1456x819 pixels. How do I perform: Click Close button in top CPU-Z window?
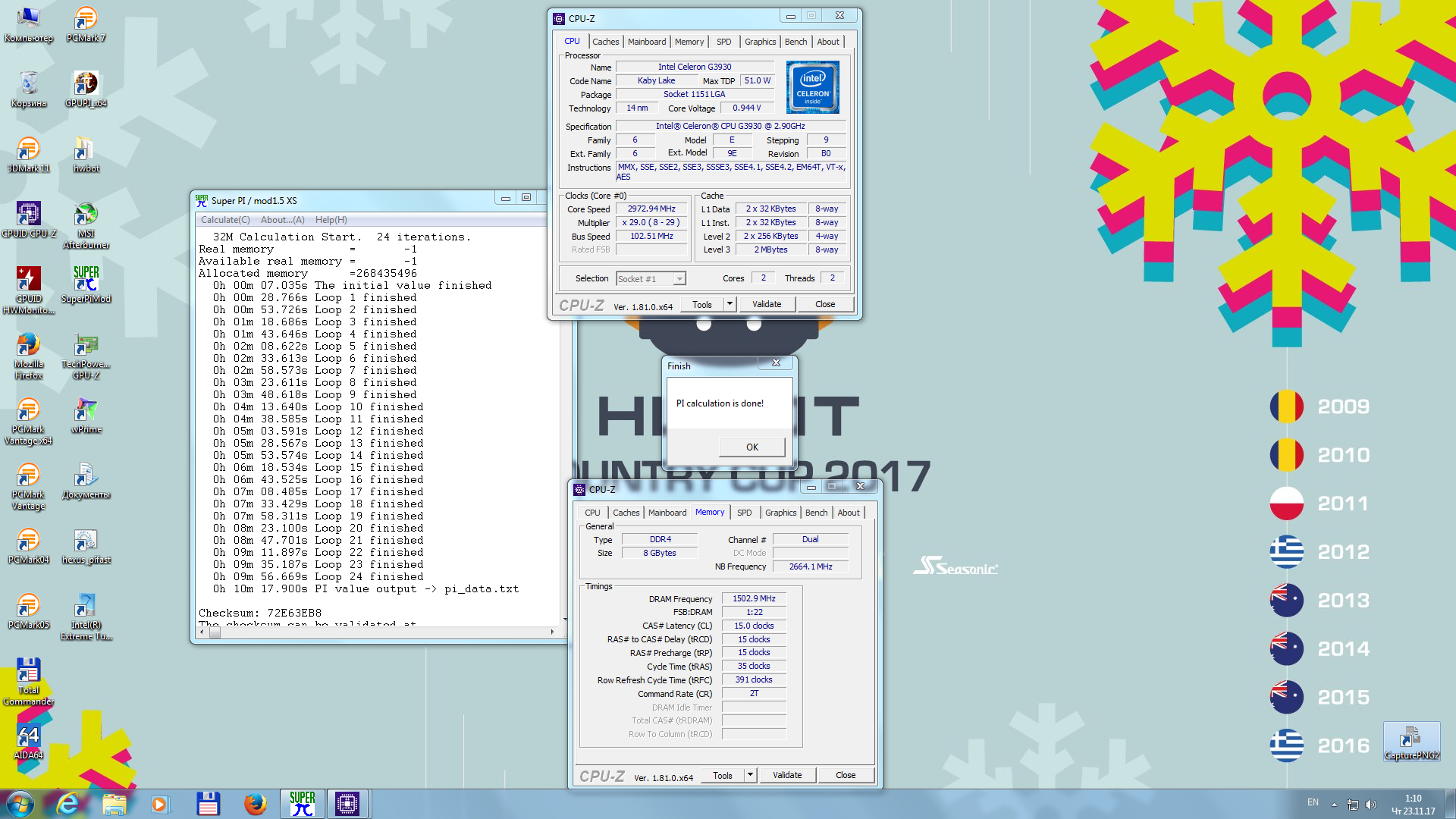[825, 304]
